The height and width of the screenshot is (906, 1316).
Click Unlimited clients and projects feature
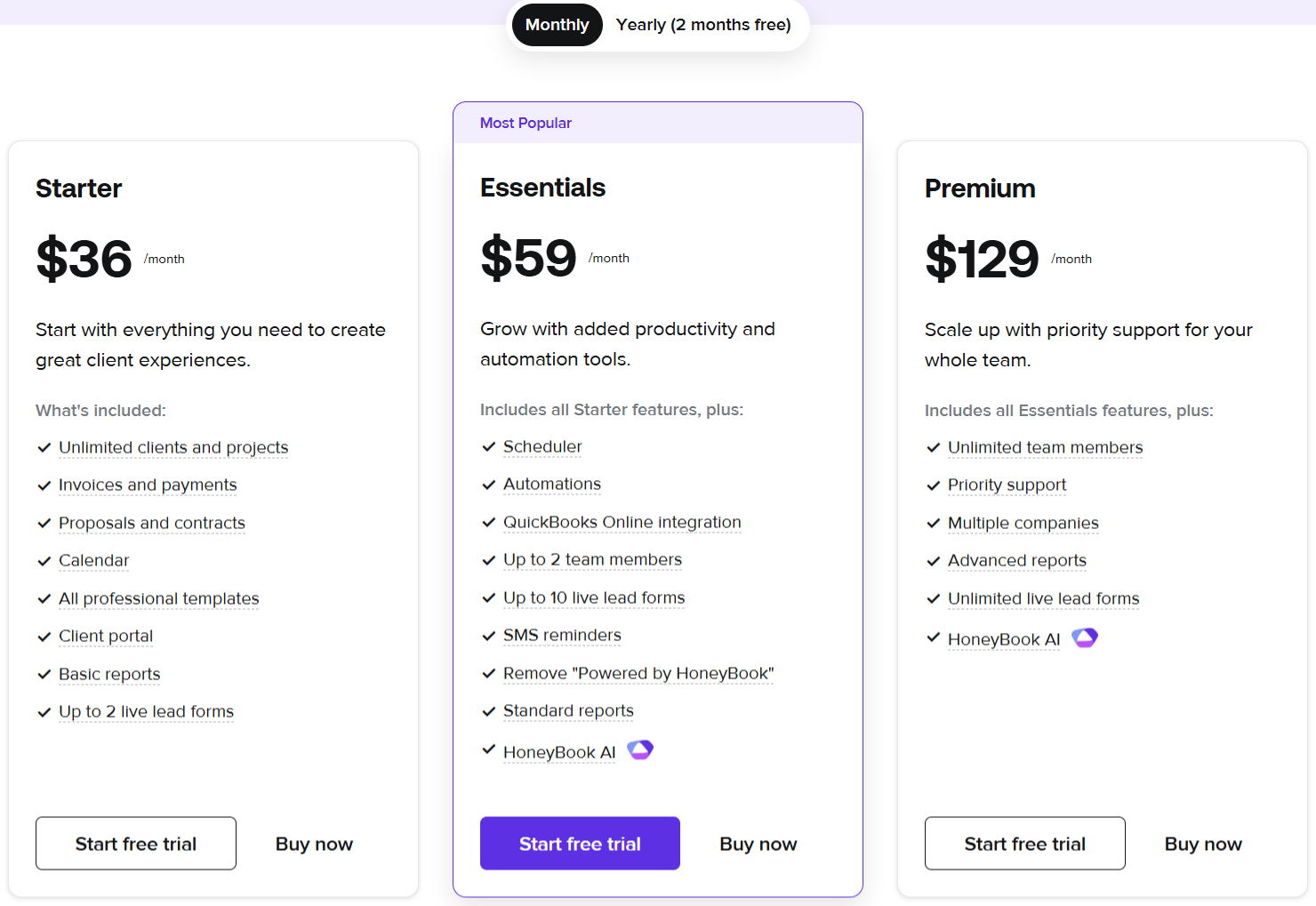(x=173, y=447)
